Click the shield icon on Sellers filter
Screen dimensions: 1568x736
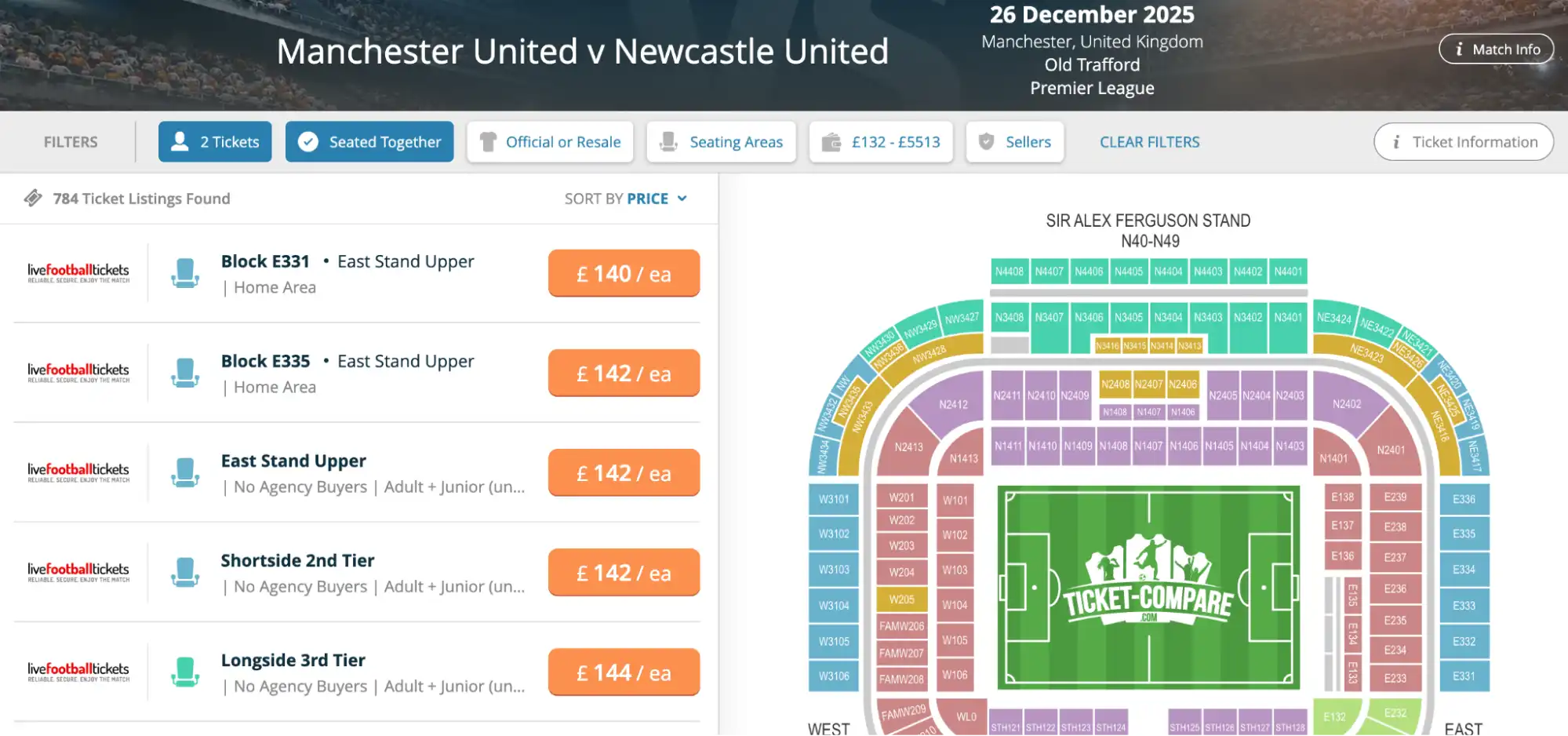point(985,141)
